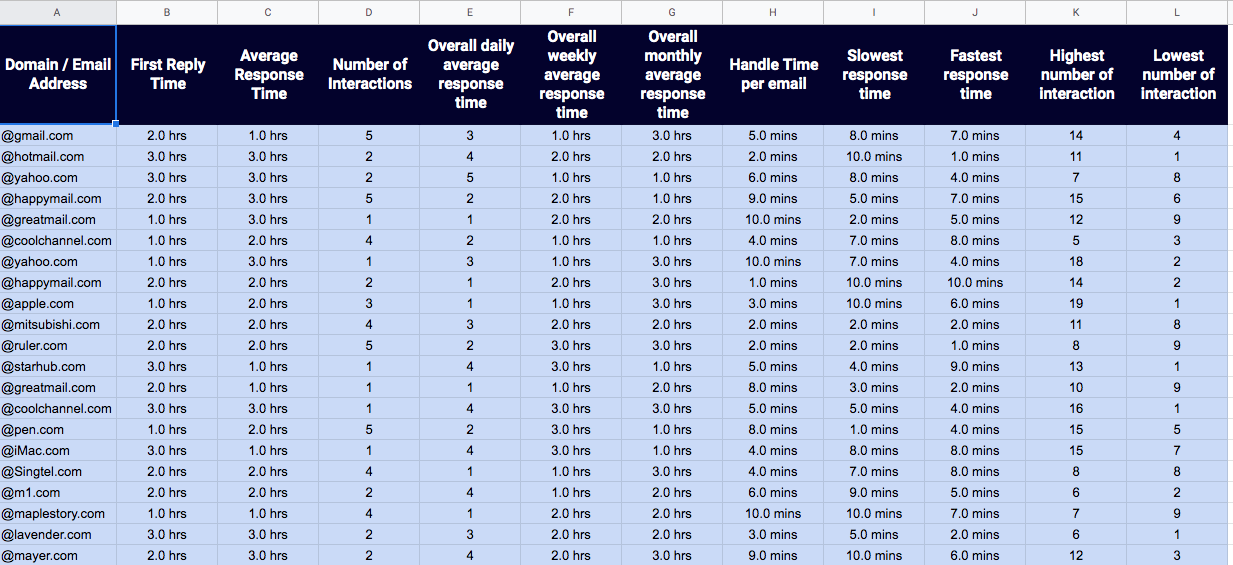Image resolution: width=1233 pixels, height=565 pixels.
Task: Click the 'Handle Time per email' header
Action: tap(773, 74)
